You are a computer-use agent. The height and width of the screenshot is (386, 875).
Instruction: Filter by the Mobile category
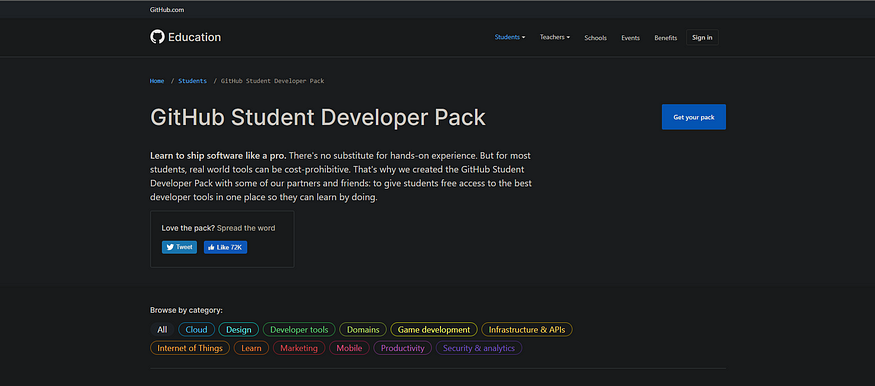tap(349, 348)
